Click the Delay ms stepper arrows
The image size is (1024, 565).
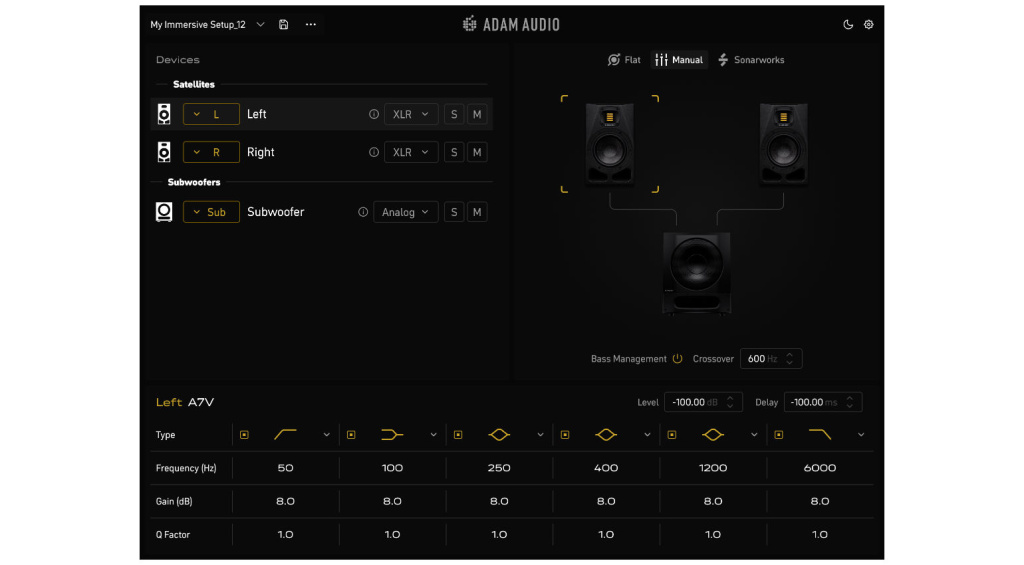(850, 402)
